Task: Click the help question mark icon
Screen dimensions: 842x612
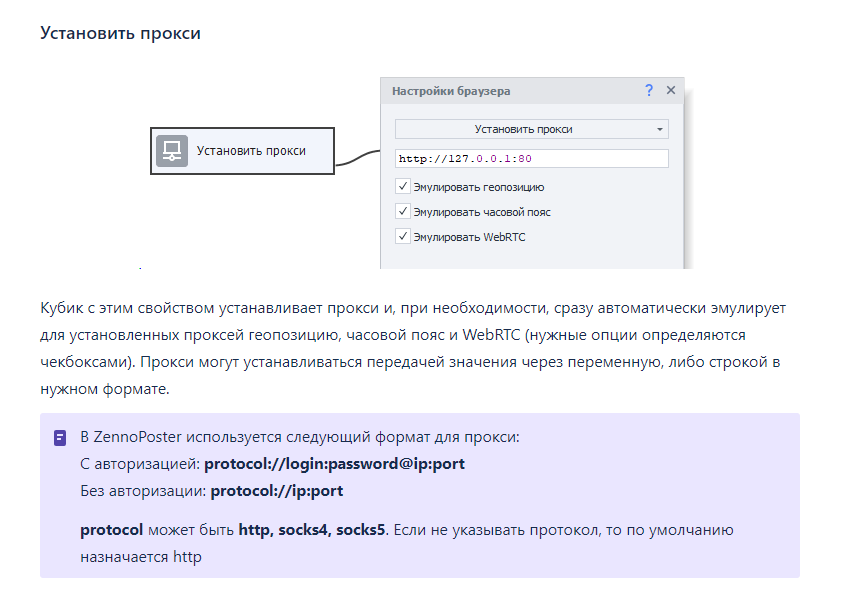Action: (649, 90)
